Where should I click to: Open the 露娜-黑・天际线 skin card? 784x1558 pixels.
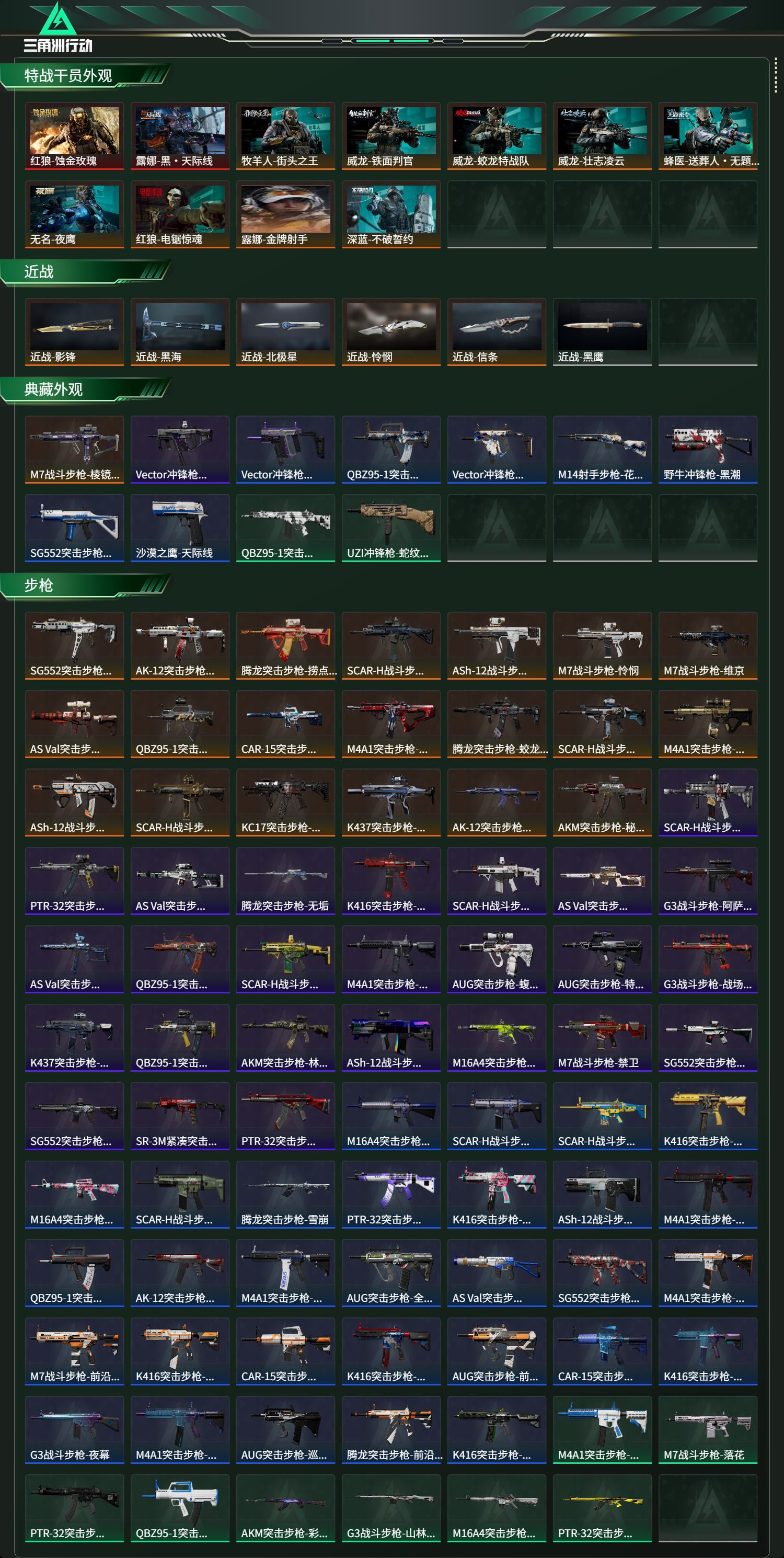tap(180, 136)
